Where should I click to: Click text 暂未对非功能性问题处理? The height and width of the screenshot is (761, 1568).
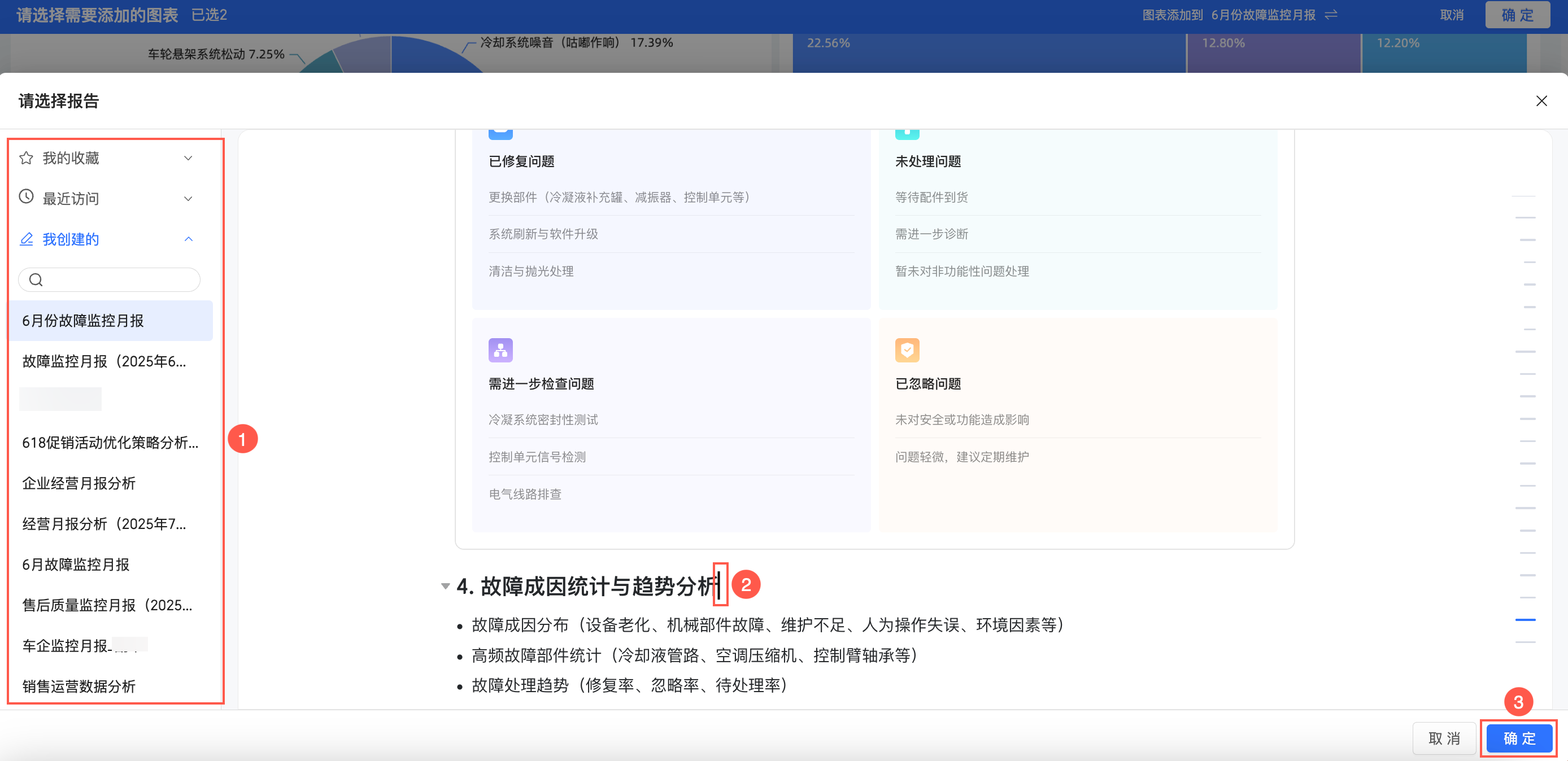coord(962,272)
